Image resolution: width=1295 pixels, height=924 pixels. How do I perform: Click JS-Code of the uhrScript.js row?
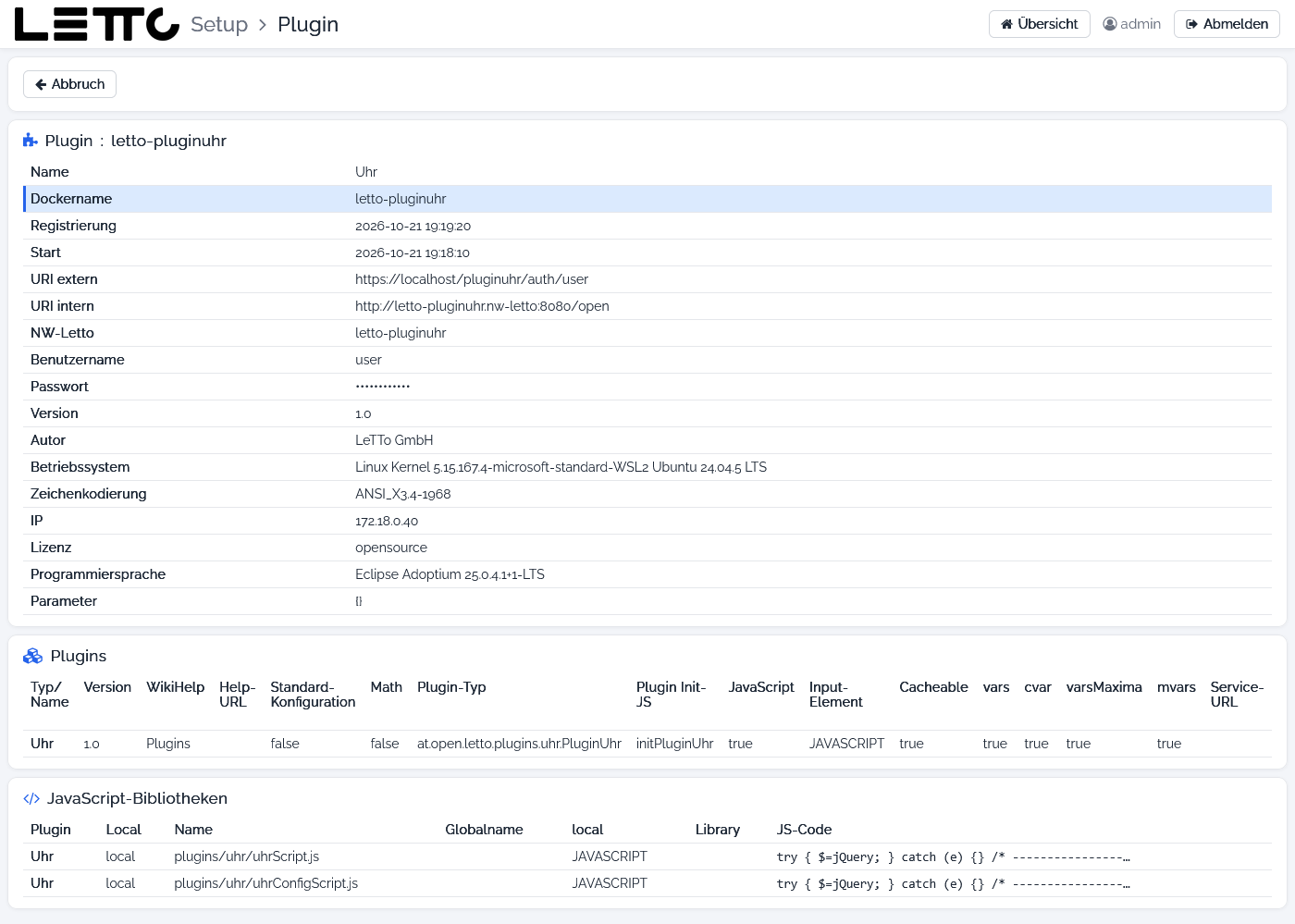(x=954, y=856)
